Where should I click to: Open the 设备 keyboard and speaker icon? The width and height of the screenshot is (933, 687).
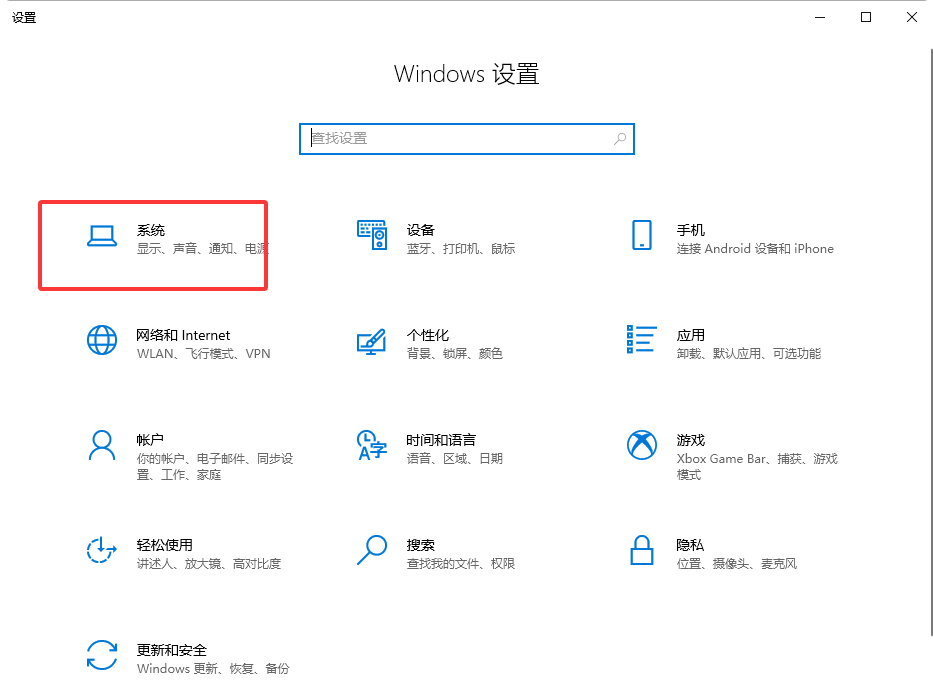pyautogui.click(x=372, y=235)
